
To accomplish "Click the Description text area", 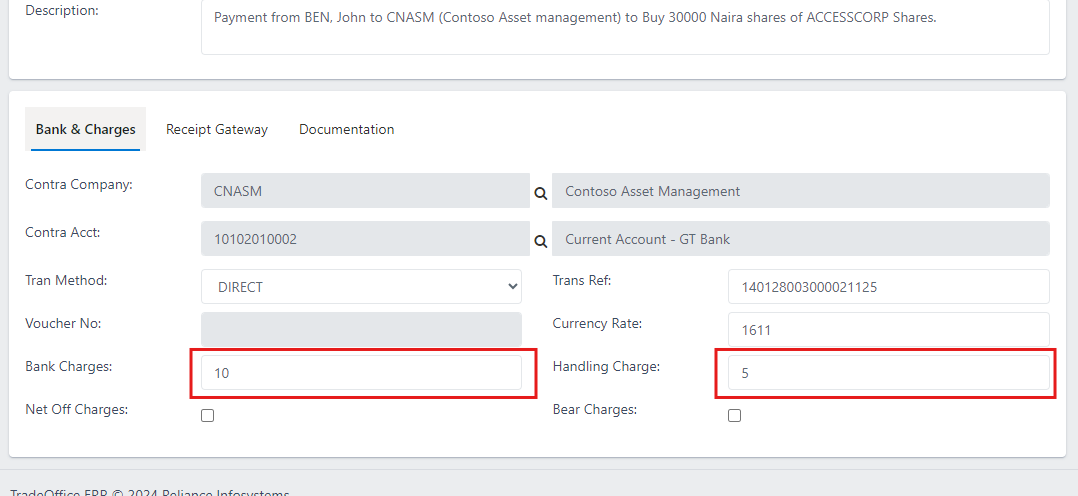I will [626, 27].
